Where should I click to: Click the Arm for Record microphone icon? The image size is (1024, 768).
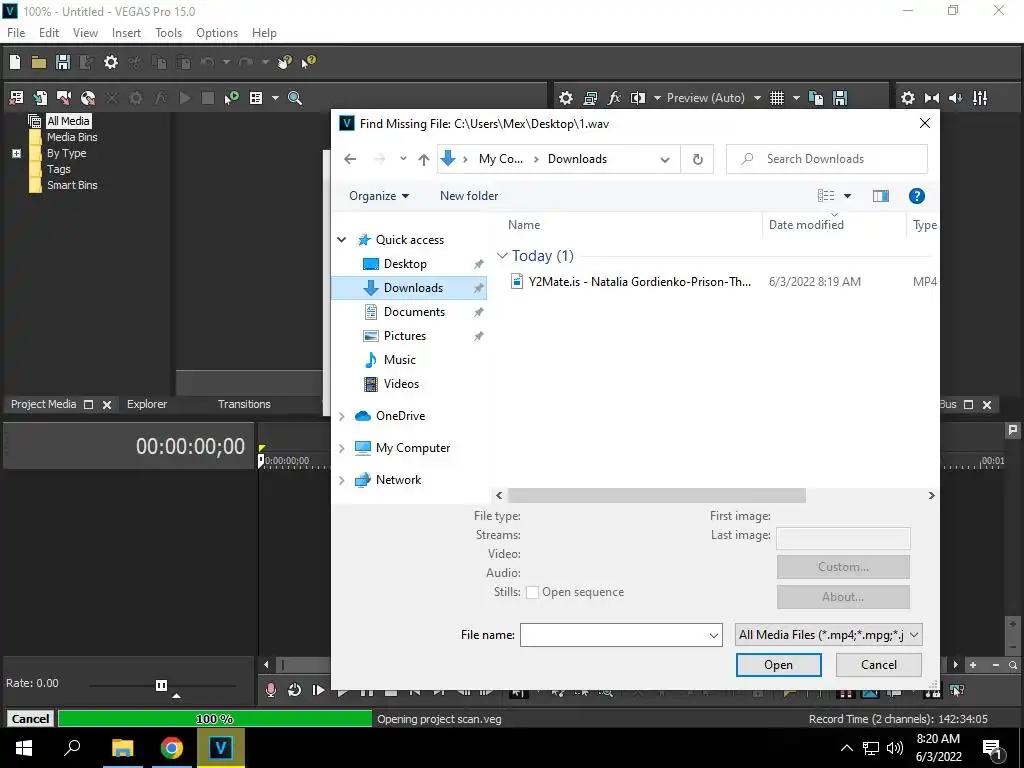pyautogui.click(x=271, y=690)
